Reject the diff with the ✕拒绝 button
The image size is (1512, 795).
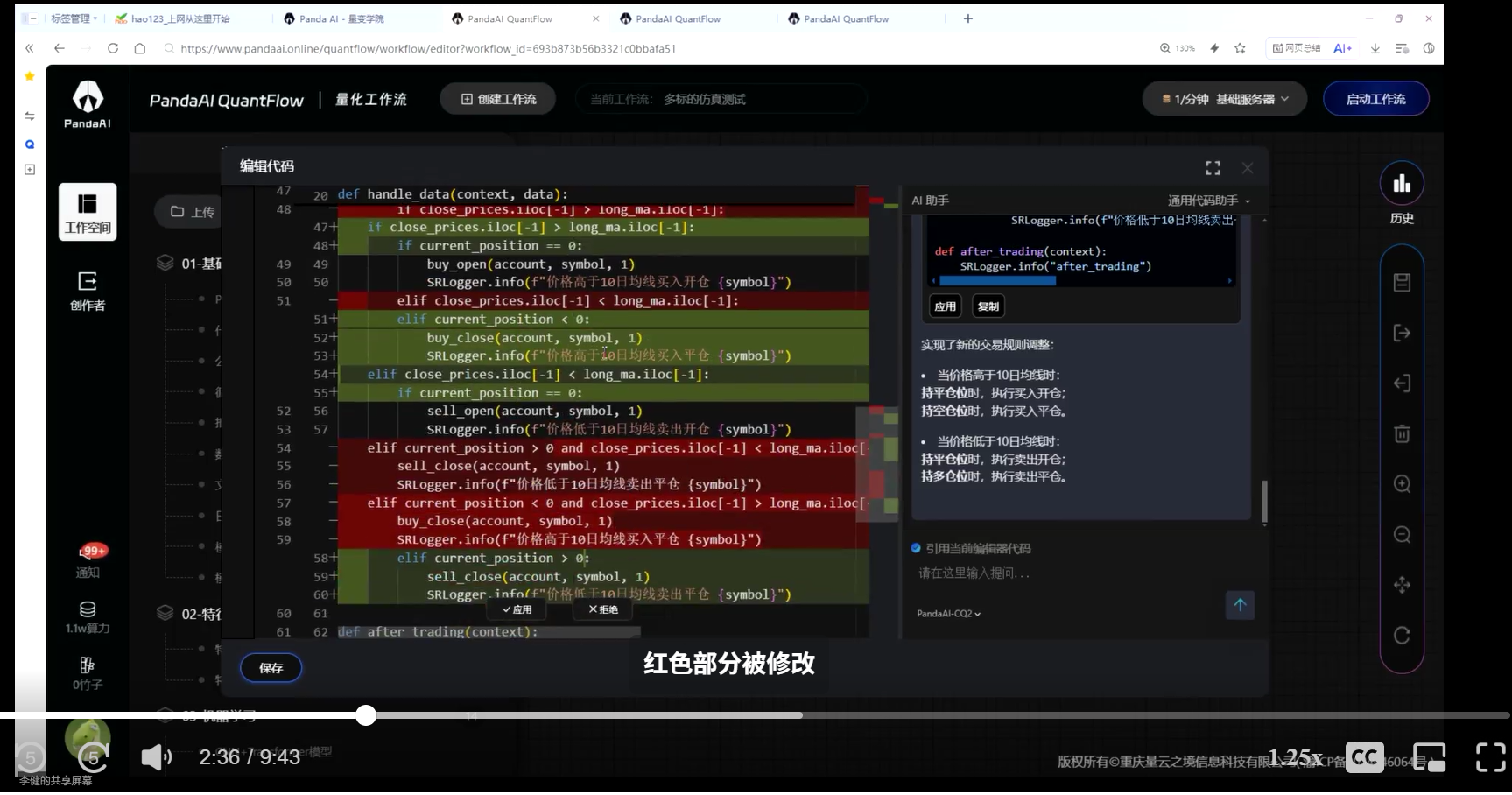coord(603,609)
